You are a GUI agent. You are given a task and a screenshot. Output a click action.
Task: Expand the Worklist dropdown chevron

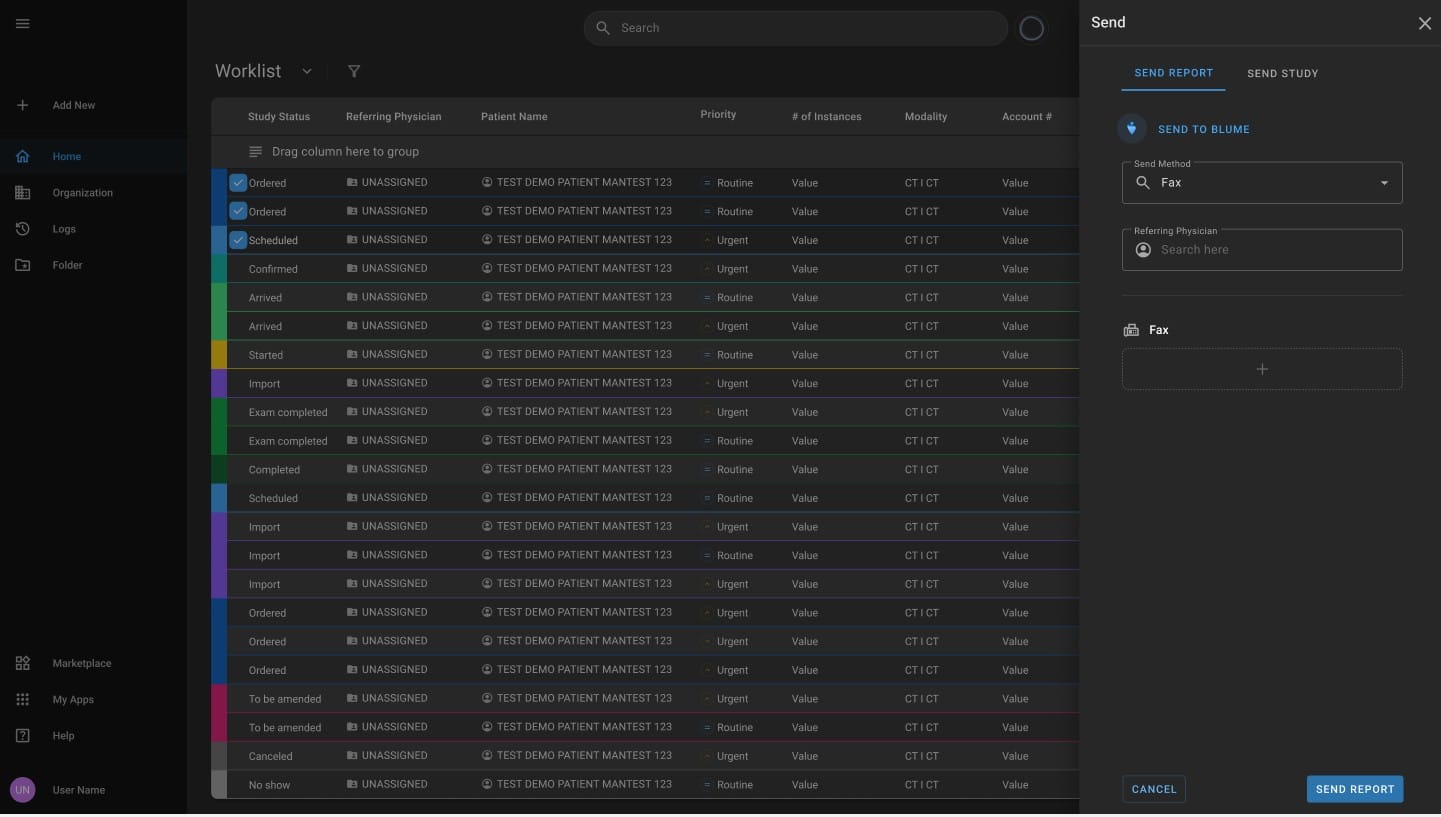[x=307, y=71]
